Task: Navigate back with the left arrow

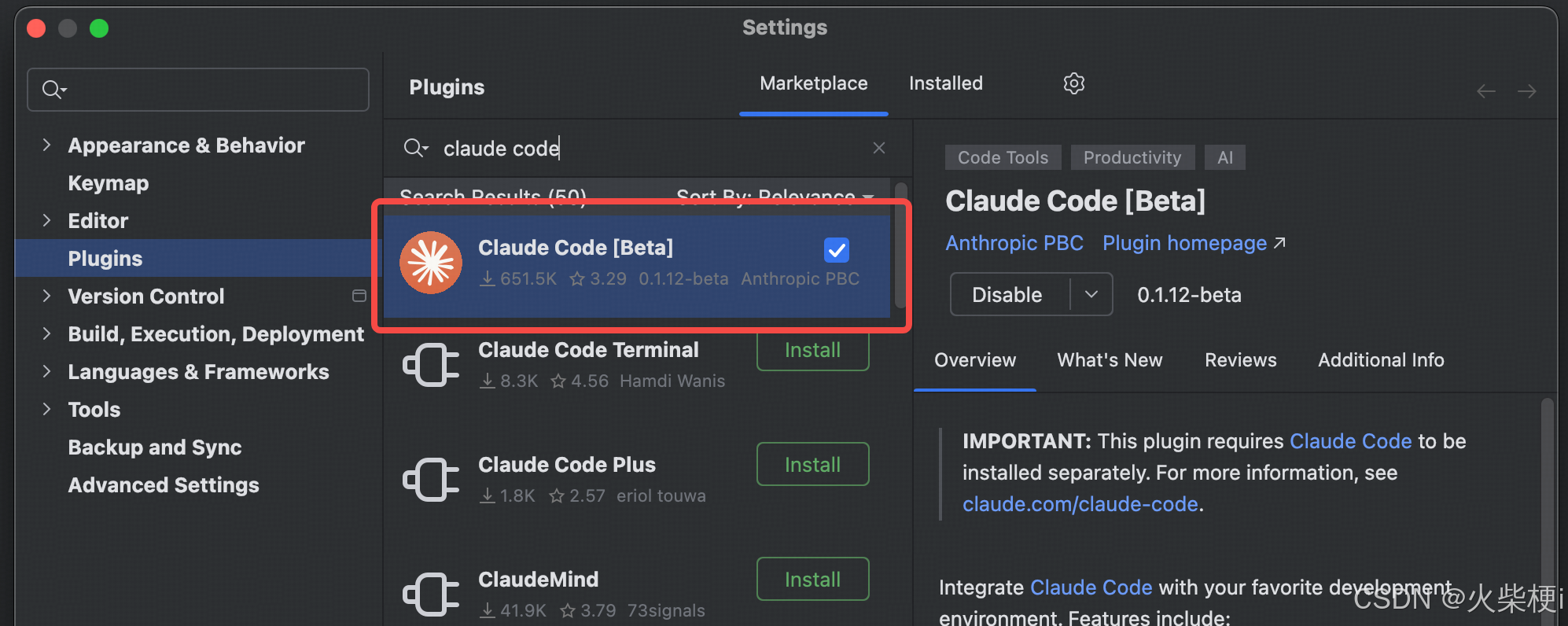Action: [x=1486, y=91]
